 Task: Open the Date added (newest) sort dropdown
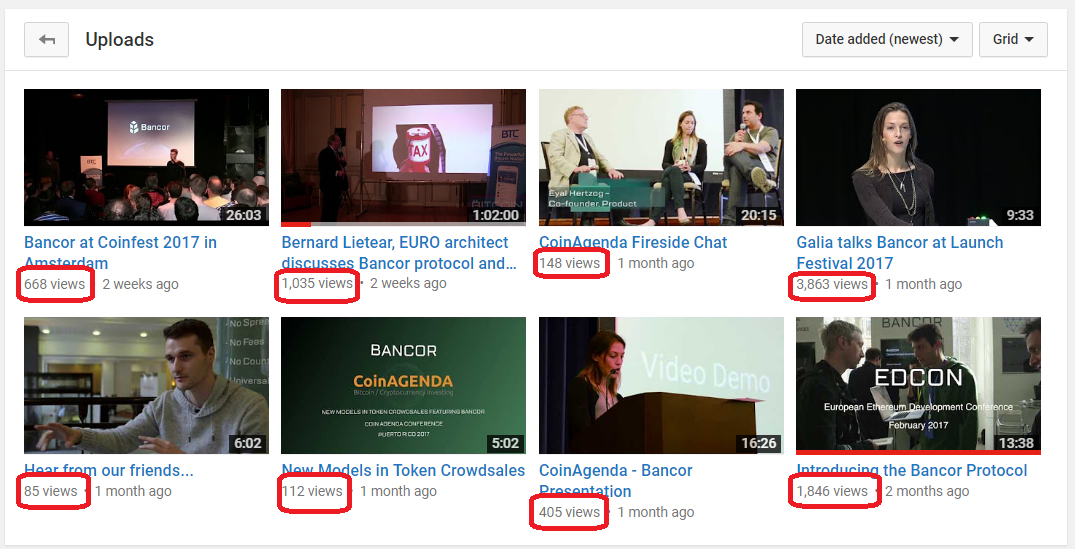point(887,40)
